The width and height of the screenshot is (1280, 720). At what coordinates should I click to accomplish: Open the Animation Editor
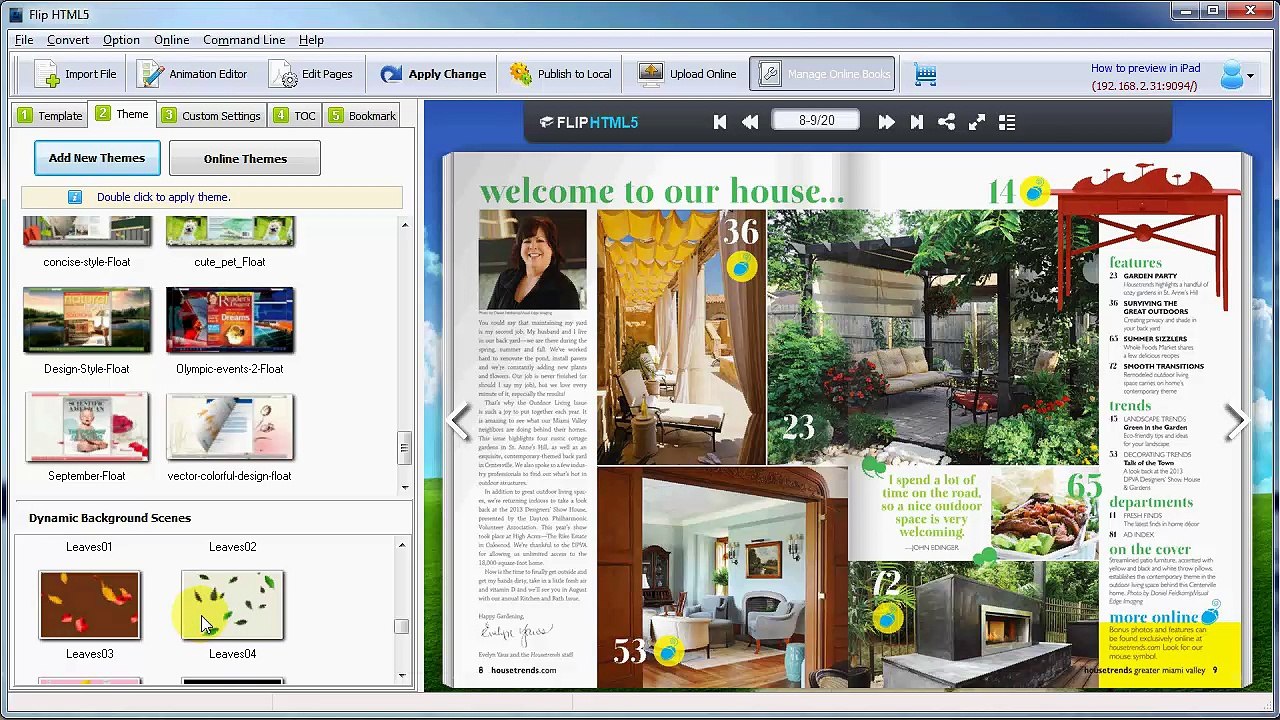click(x=193, y=74)
